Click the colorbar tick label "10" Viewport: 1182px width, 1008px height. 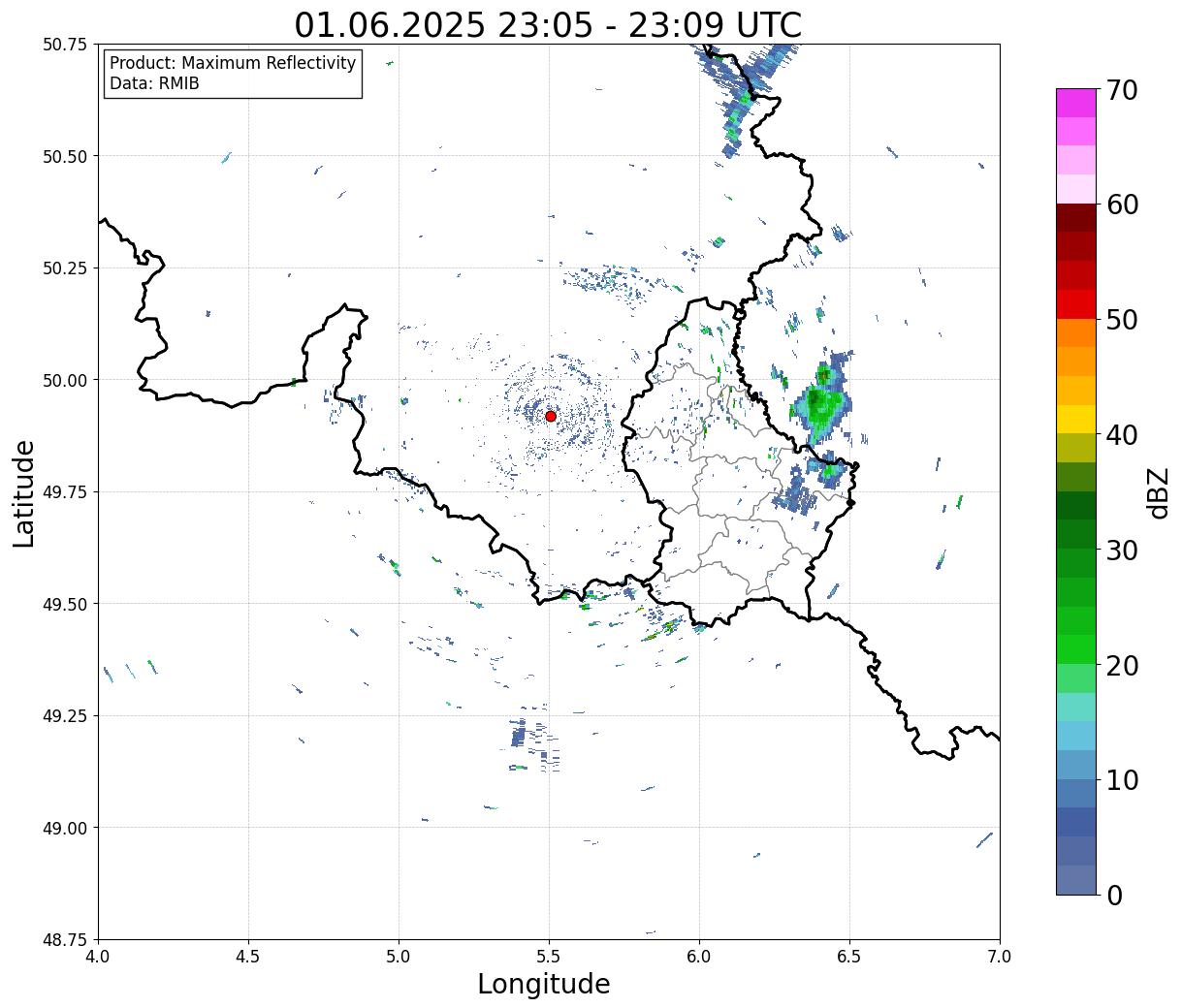click(x=1122, y=779)
